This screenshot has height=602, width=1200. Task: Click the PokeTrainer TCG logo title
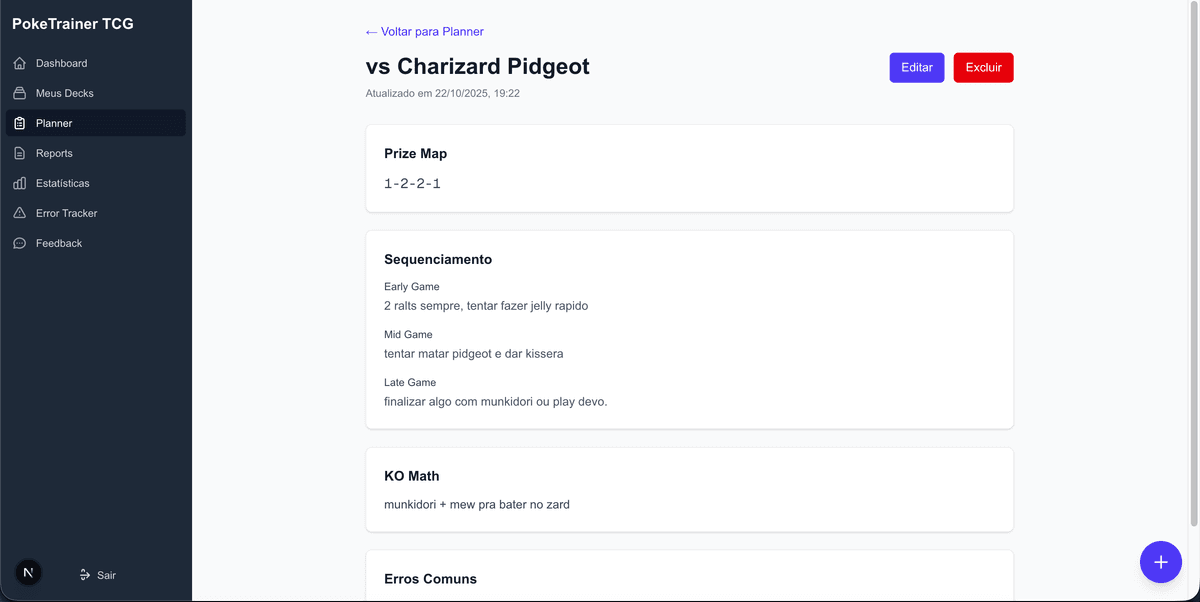click(x=73, y=24)
